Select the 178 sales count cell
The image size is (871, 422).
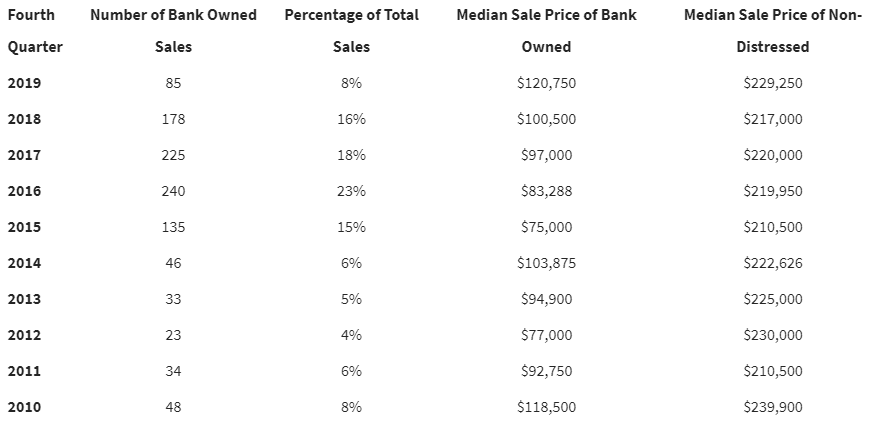[173, 119]
